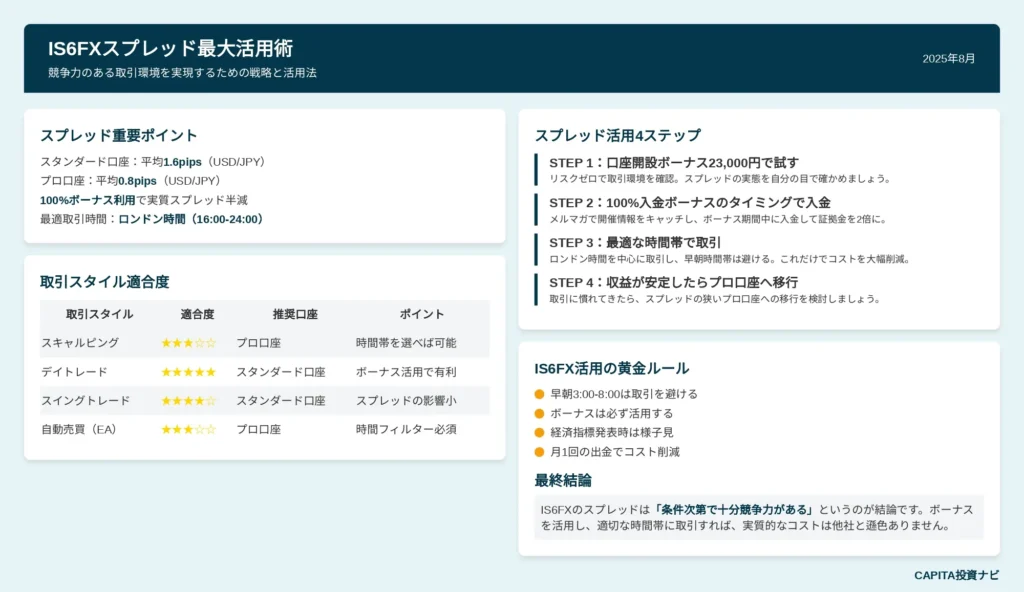Click 'STEP 1：口座開設ボーナス23,000円で試す'

(674, 163)
